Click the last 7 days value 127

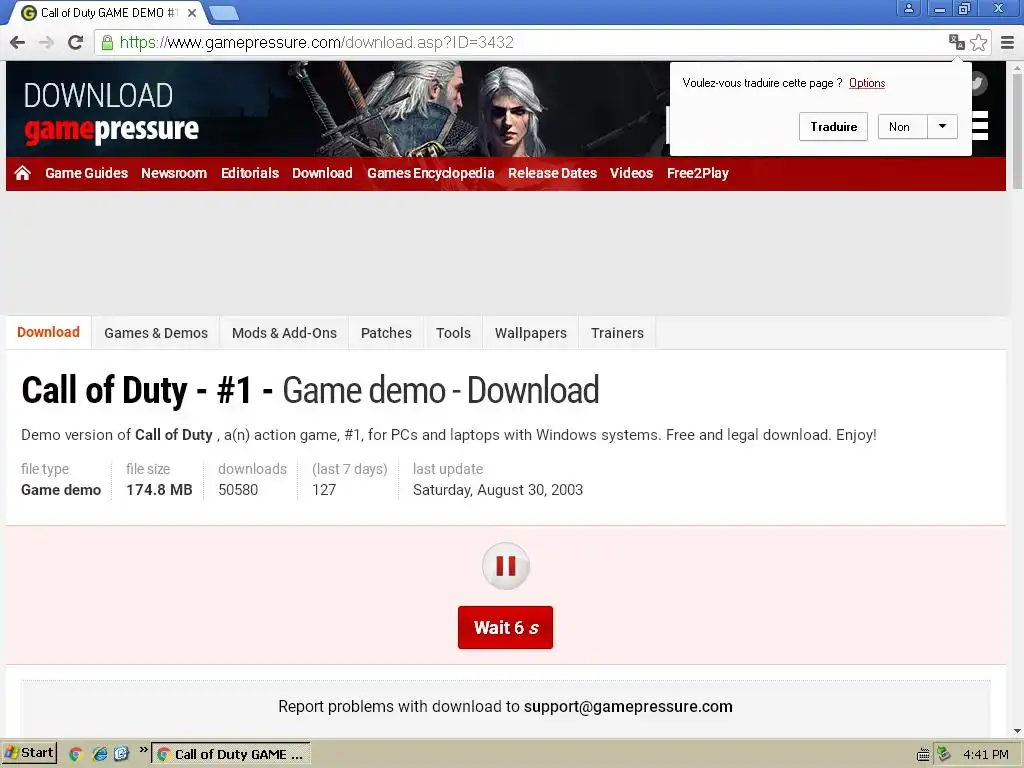click(324, 490)
